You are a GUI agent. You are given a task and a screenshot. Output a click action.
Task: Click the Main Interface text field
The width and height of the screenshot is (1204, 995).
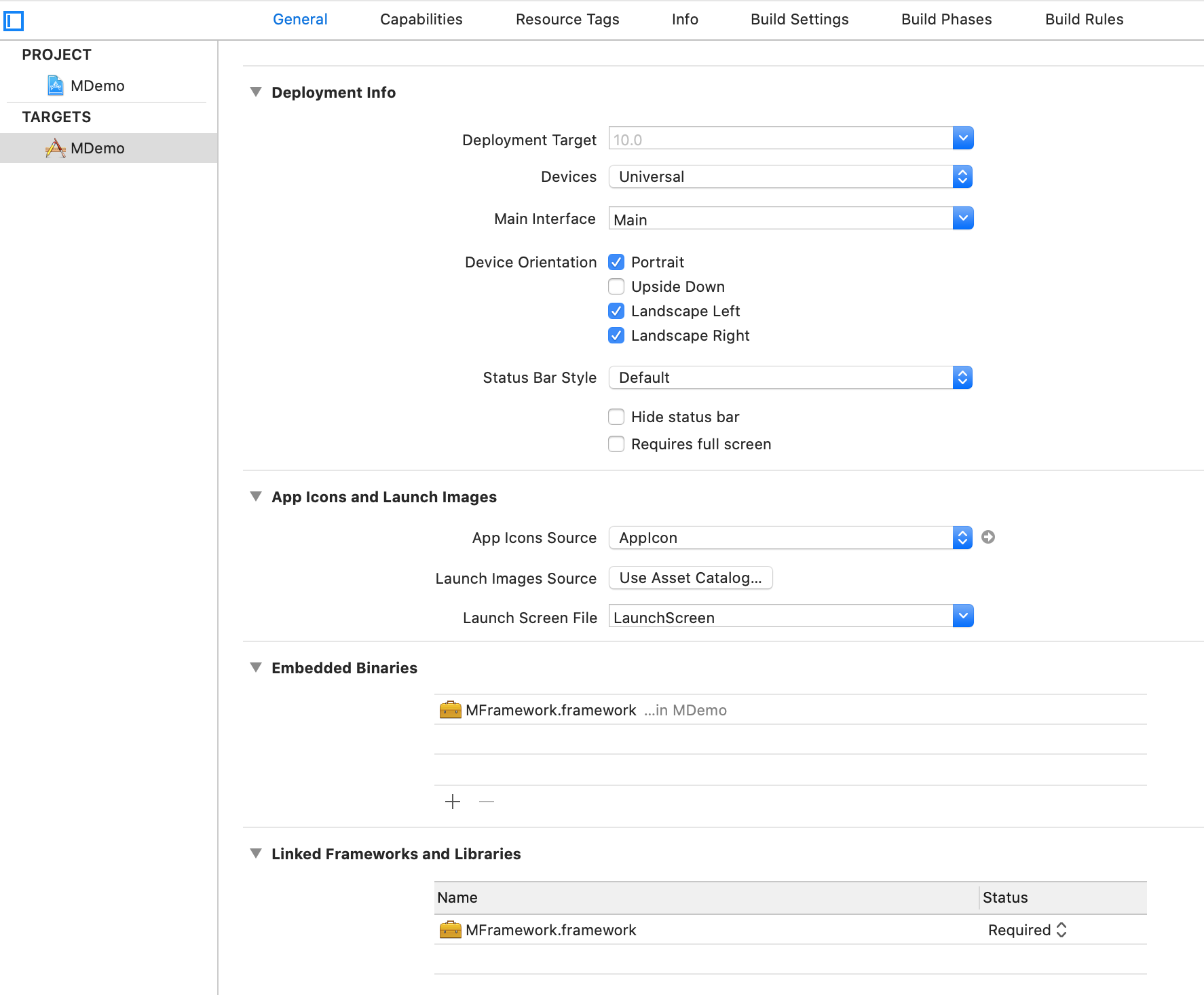click(780, 219)
